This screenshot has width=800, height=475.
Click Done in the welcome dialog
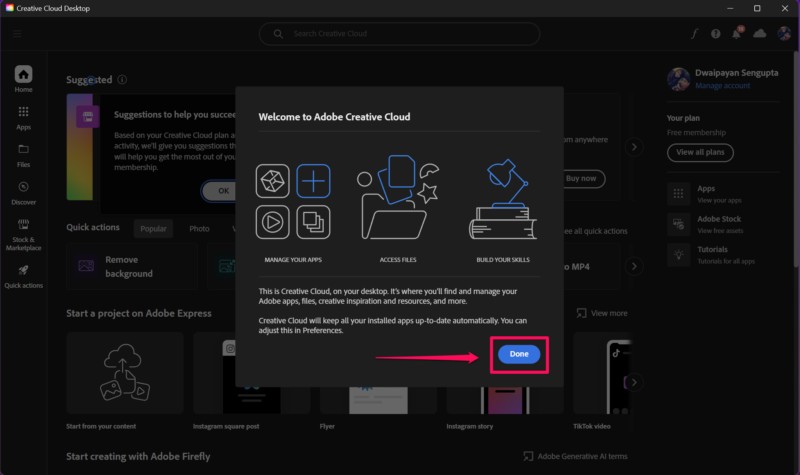click(x=519, y=354)
